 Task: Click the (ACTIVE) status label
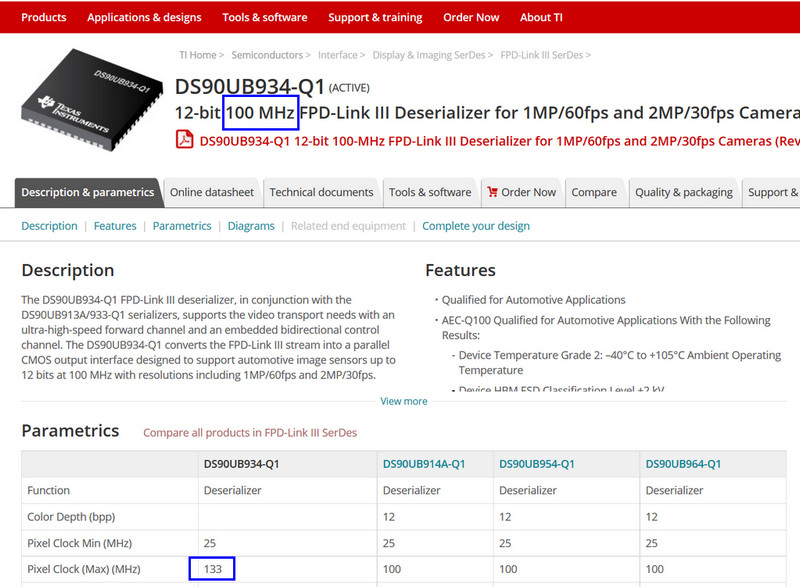(349, 88)
